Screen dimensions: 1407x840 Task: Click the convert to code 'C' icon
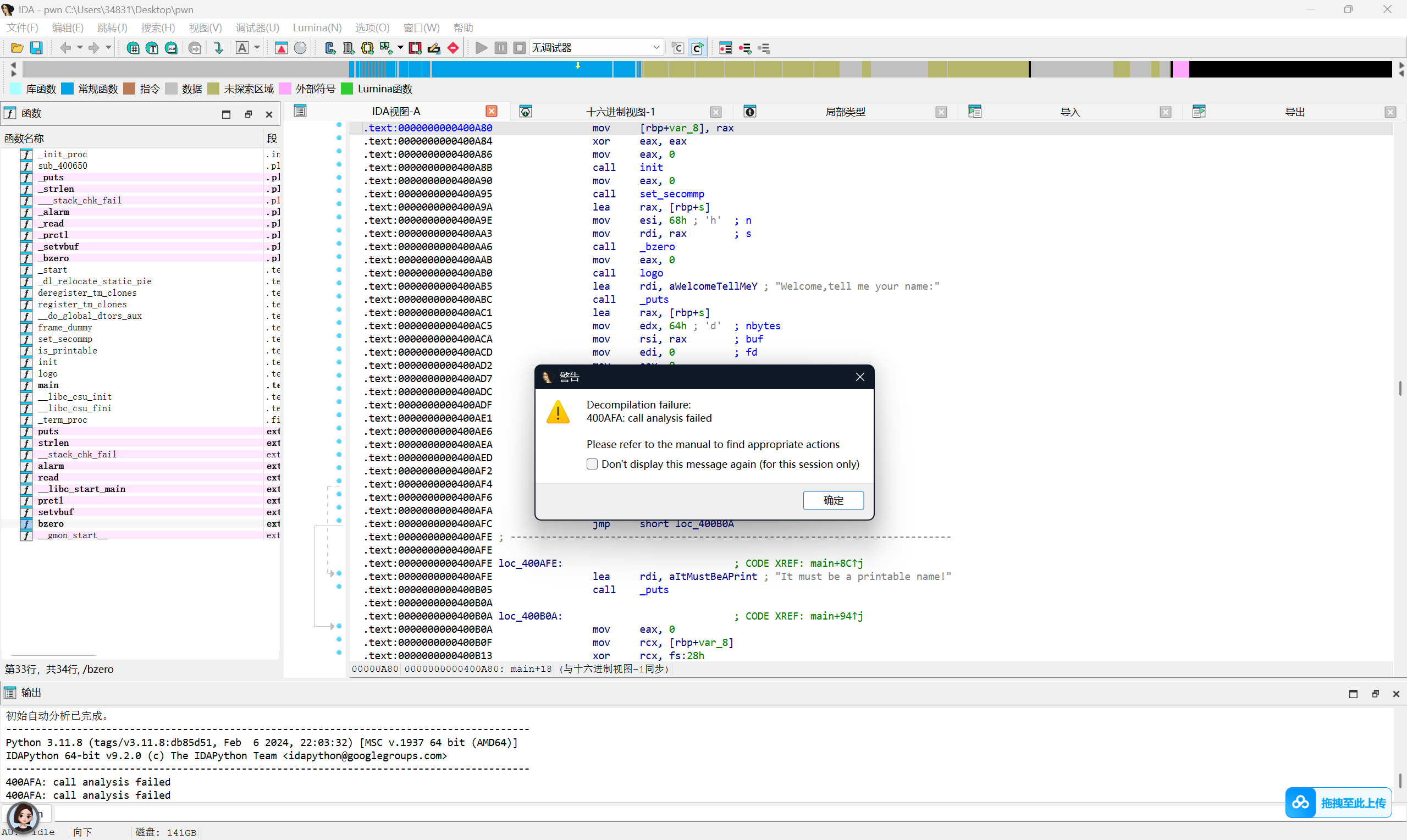(330, 48)
